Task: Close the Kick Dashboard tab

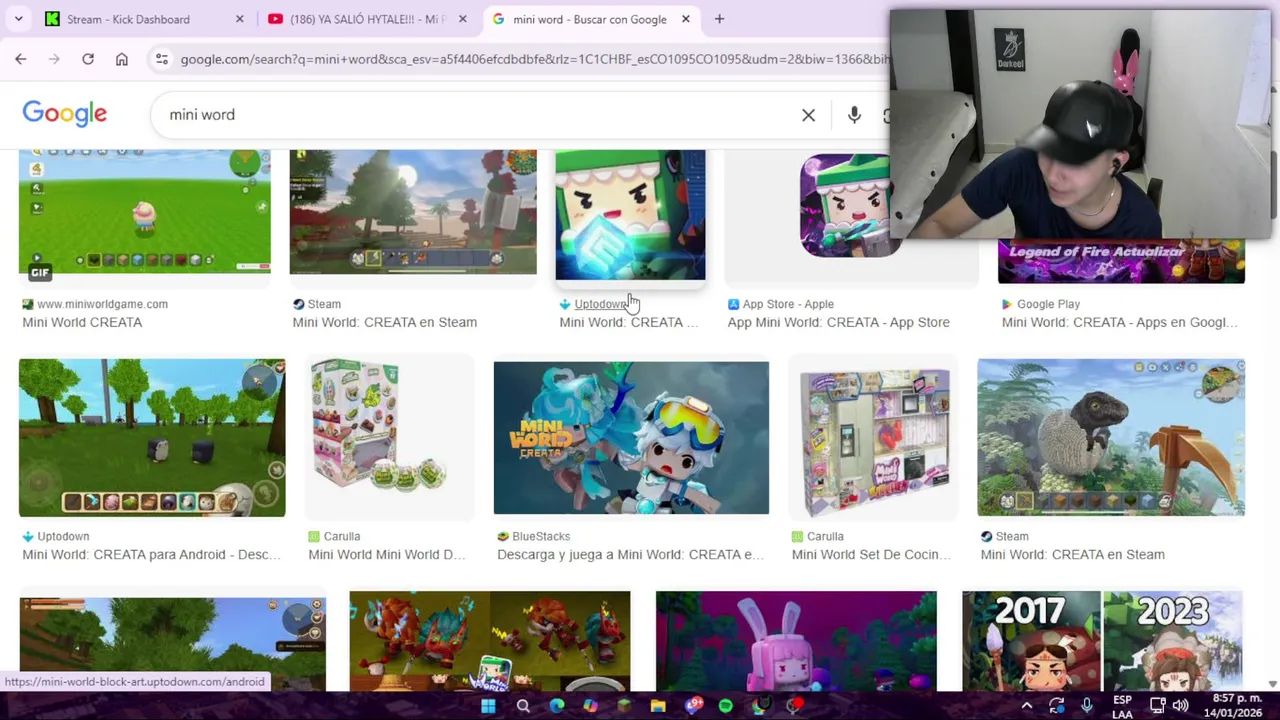Action: (239, 19)
